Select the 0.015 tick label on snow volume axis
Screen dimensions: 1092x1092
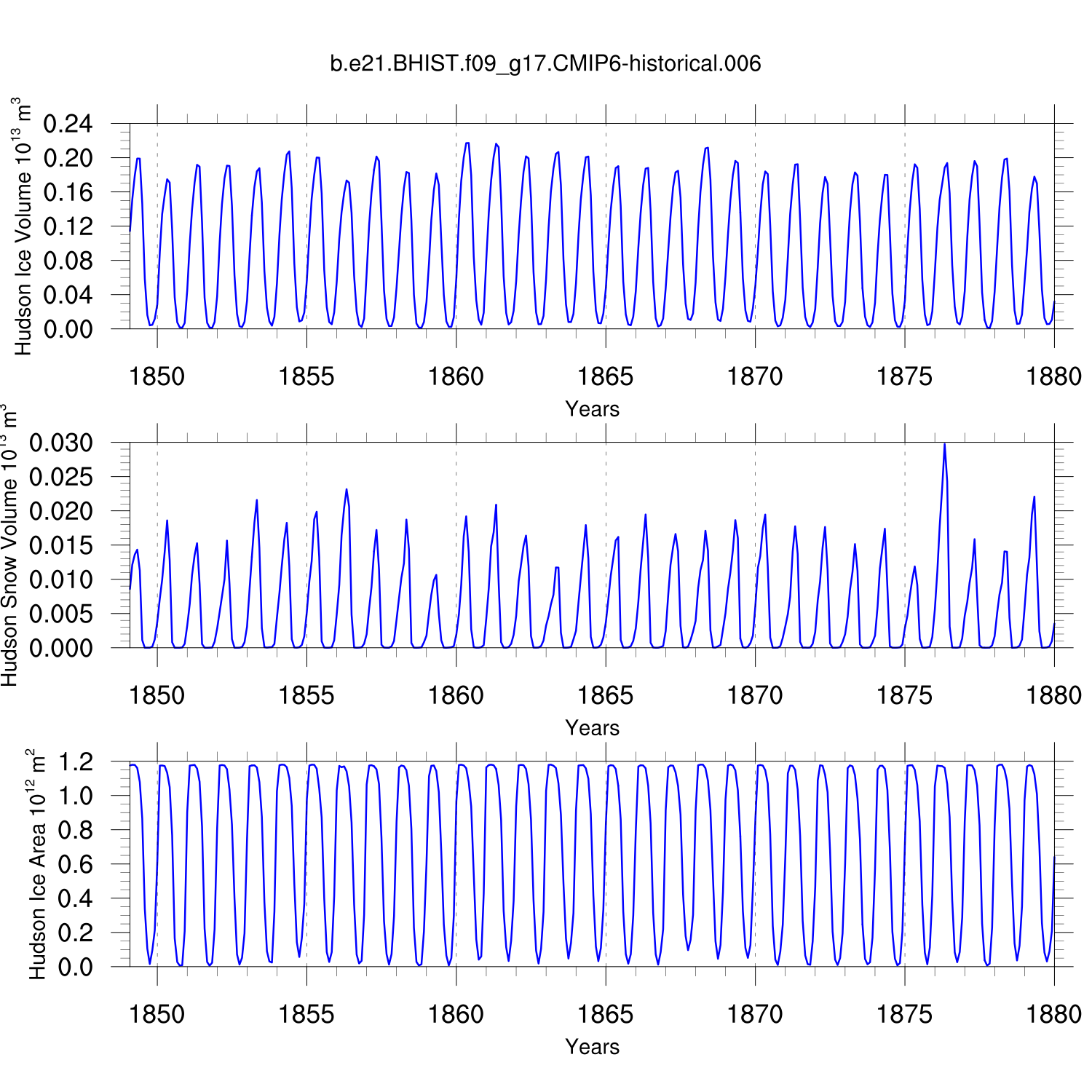click(61, 545)
